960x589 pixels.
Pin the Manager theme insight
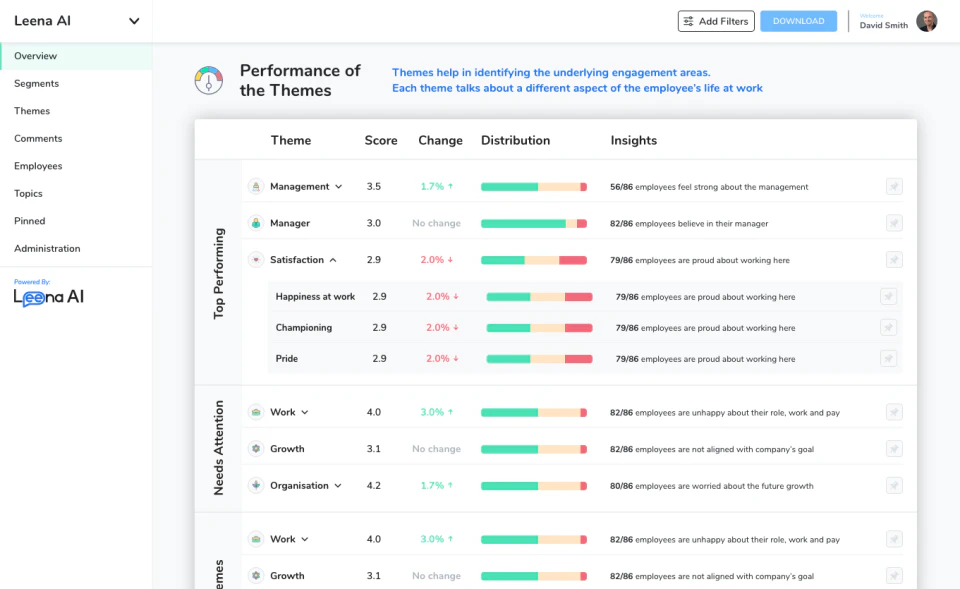pyautogui.click(x=893, y=223)
